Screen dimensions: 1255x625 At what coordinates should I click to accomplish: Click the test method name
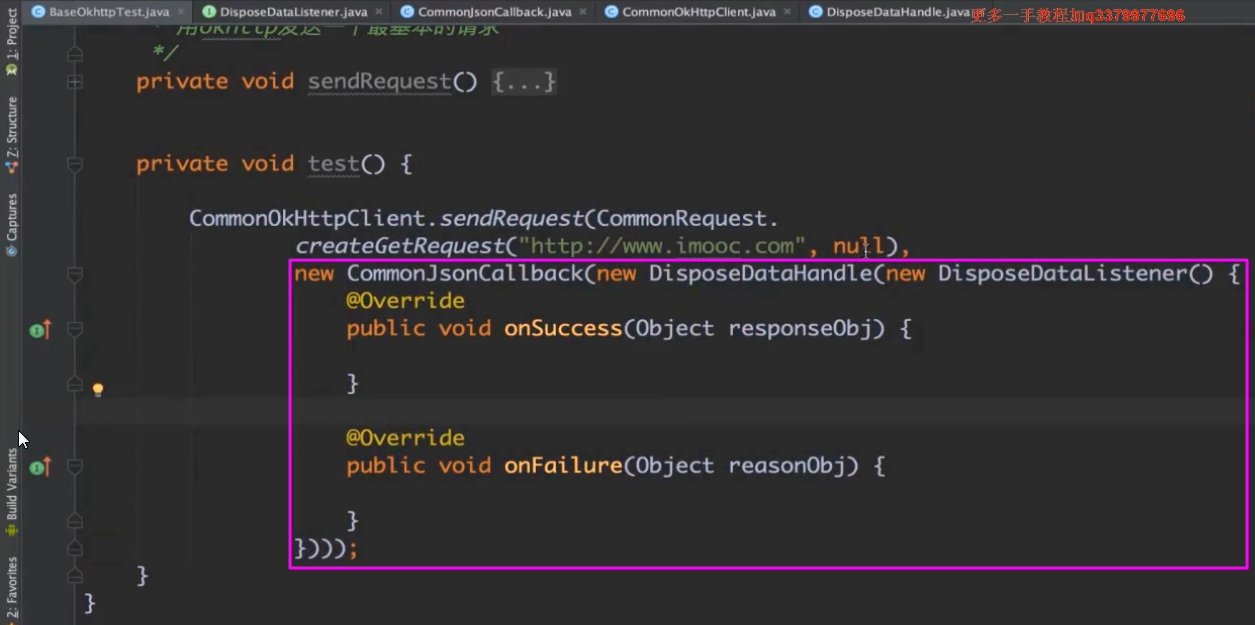point(334,164)
